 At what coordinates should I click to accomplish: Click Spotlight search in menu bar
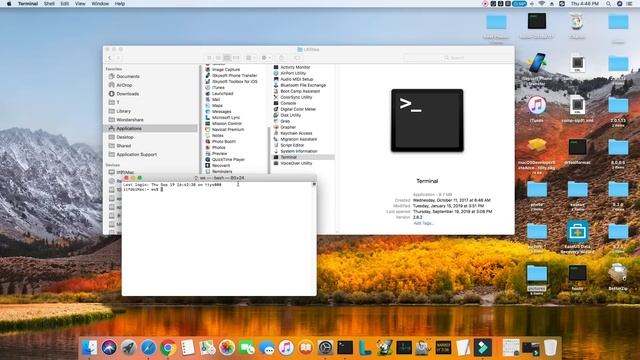609,4
